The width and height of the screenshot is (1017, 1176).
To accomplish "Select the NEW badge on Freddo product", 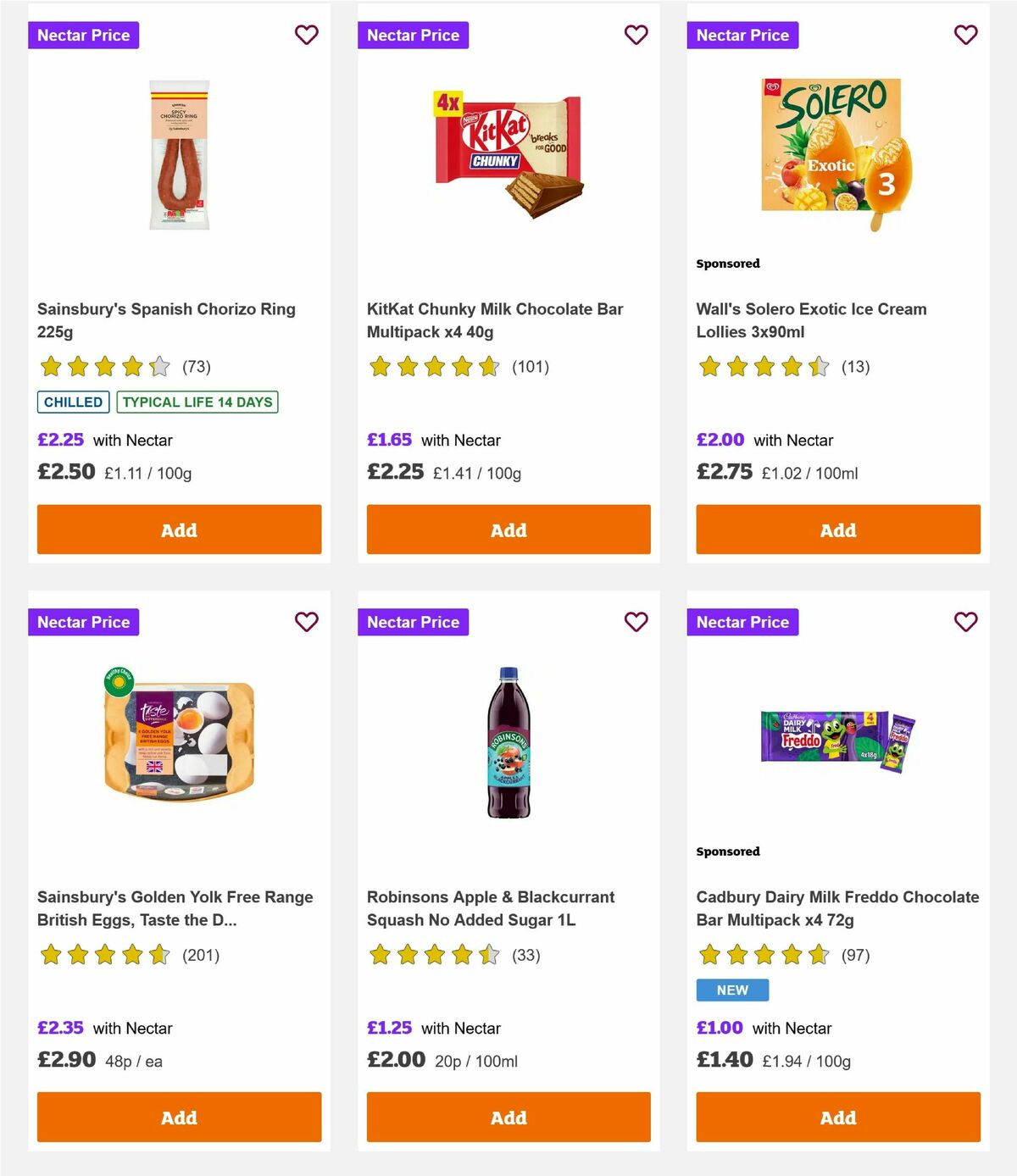I will [732, 990].
